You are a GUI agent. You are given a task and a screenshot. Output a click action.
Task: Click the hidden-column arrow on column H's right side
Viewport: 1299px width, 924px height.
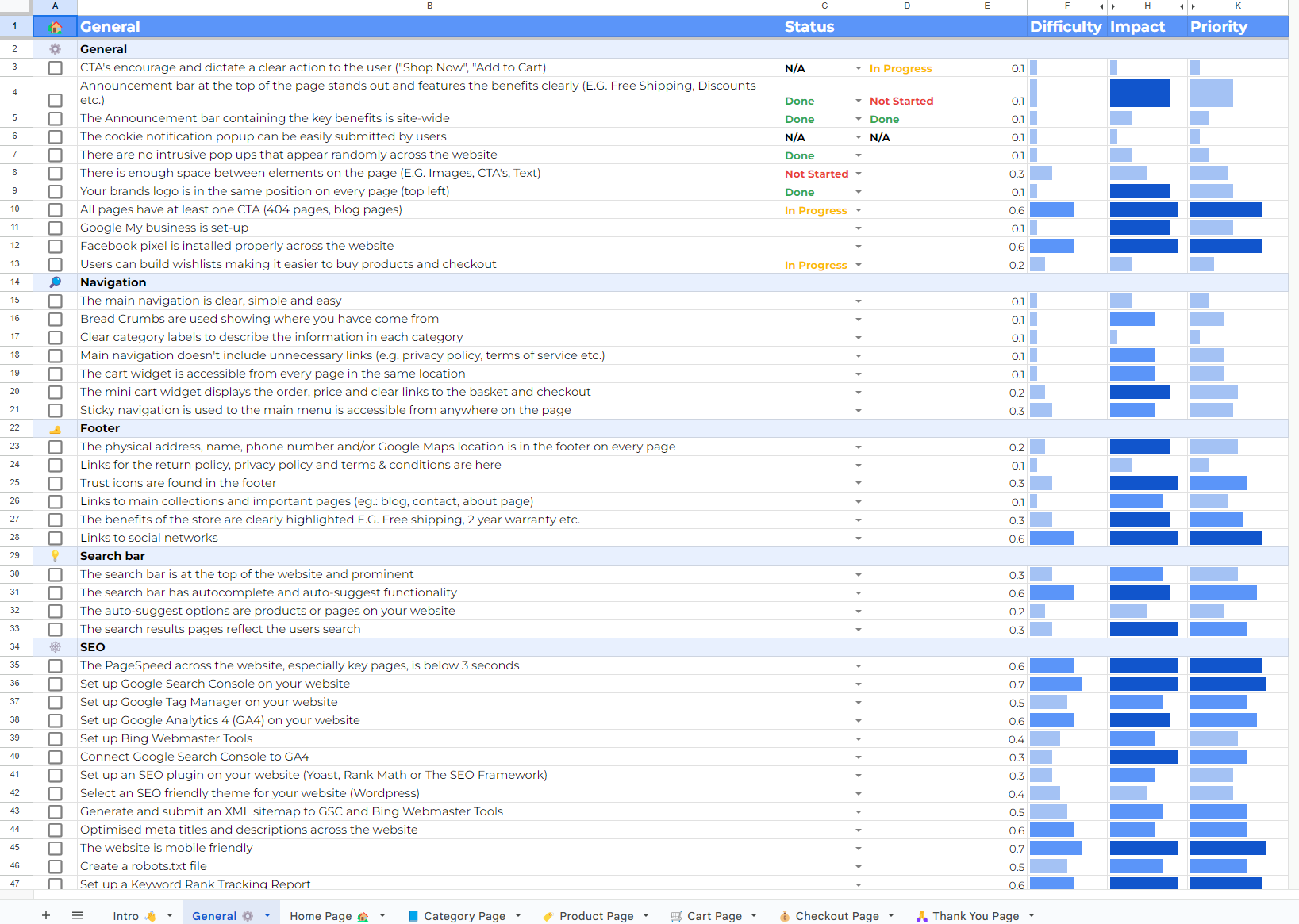click(1182, 6)
